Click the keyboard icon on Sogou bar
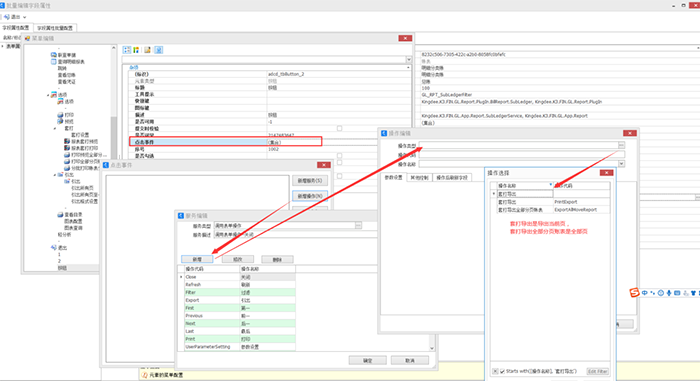Screen dimensions: 700x381 click(x=677, y=293)
